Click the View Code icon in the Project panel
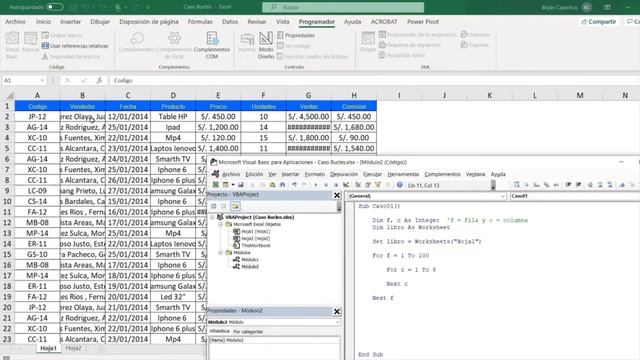The height and width of the screenshot is (360, 640). tap(213, 206)
